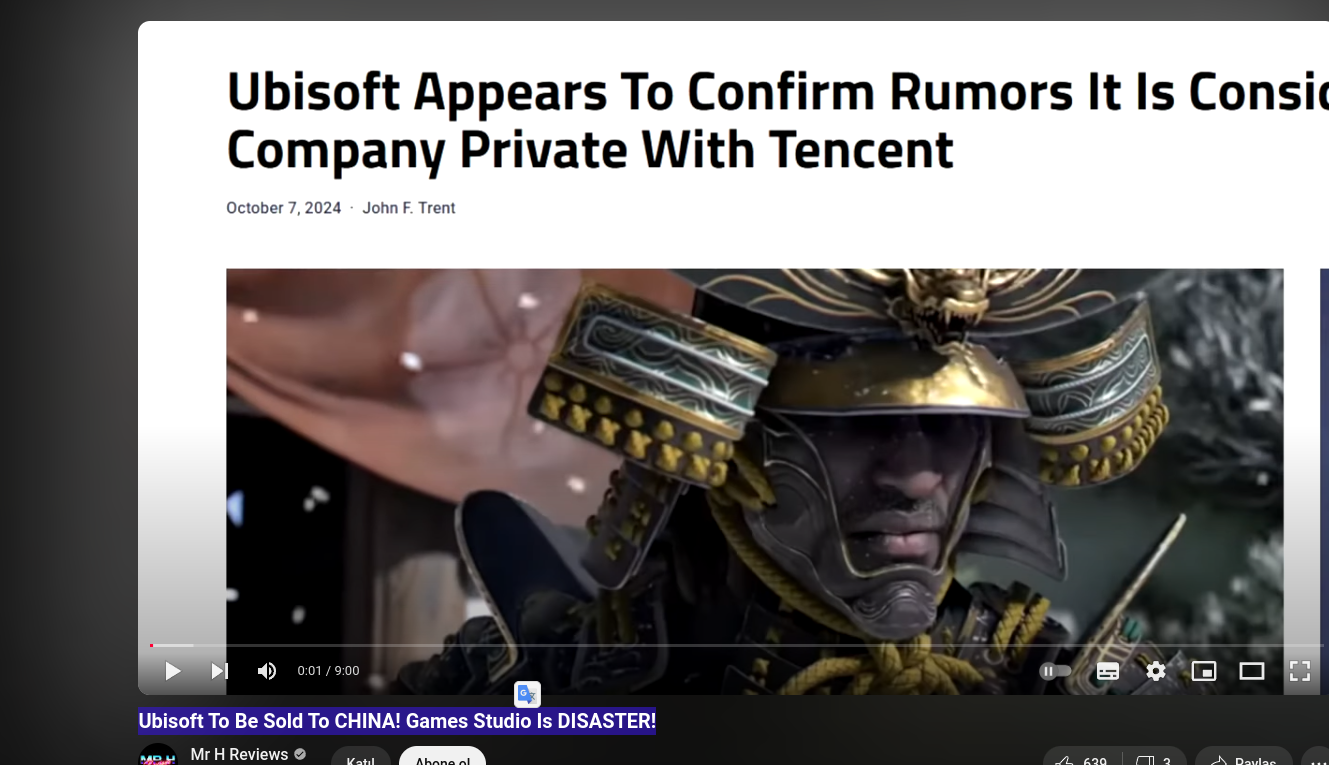This screenshot has width=1329, height=765.
Task: Enter full screen mode
Action: (1300, 671)
